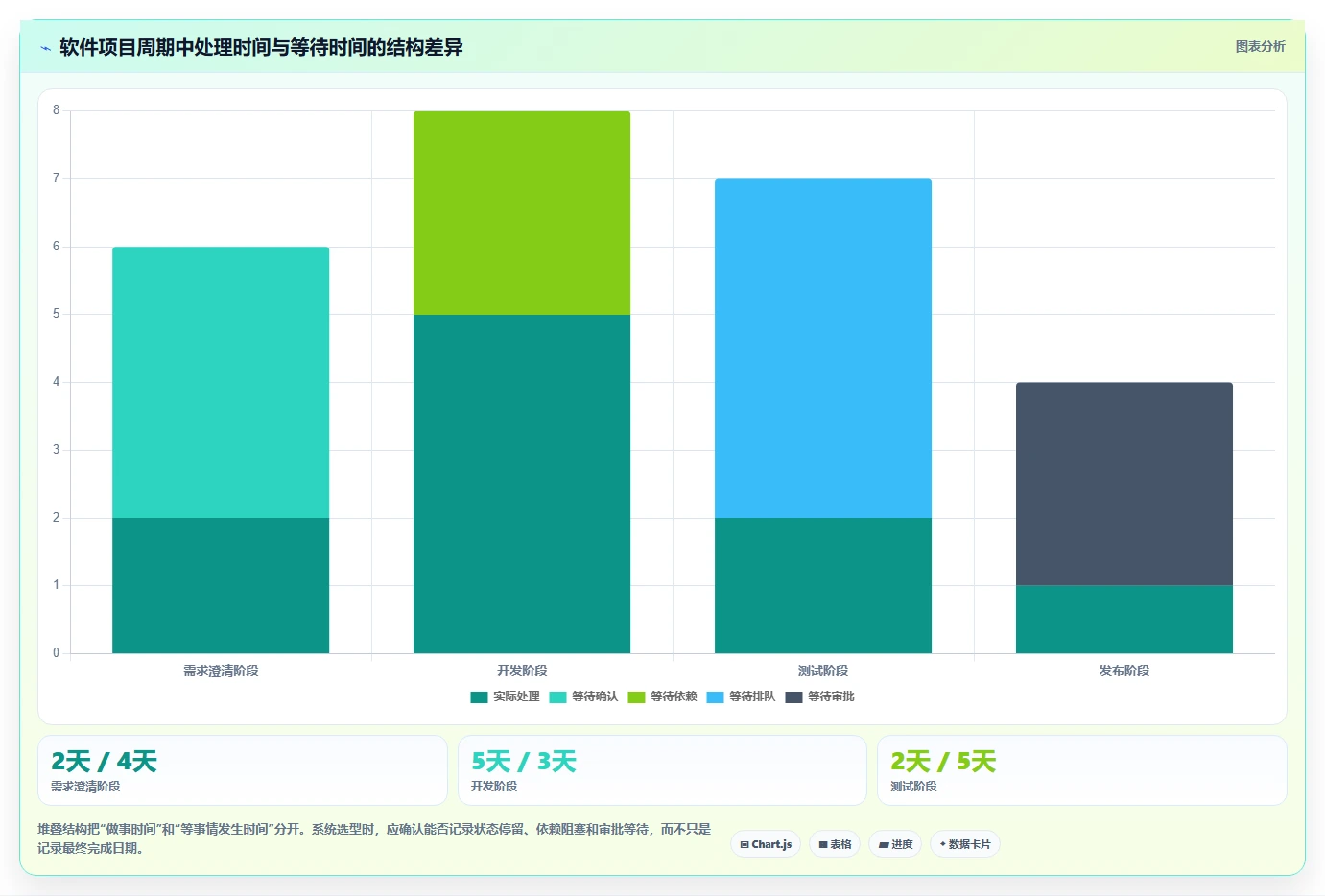
Task: Open the 2天 / 5天 测试阶段 stat card
Action: (x=1082, y=770)
